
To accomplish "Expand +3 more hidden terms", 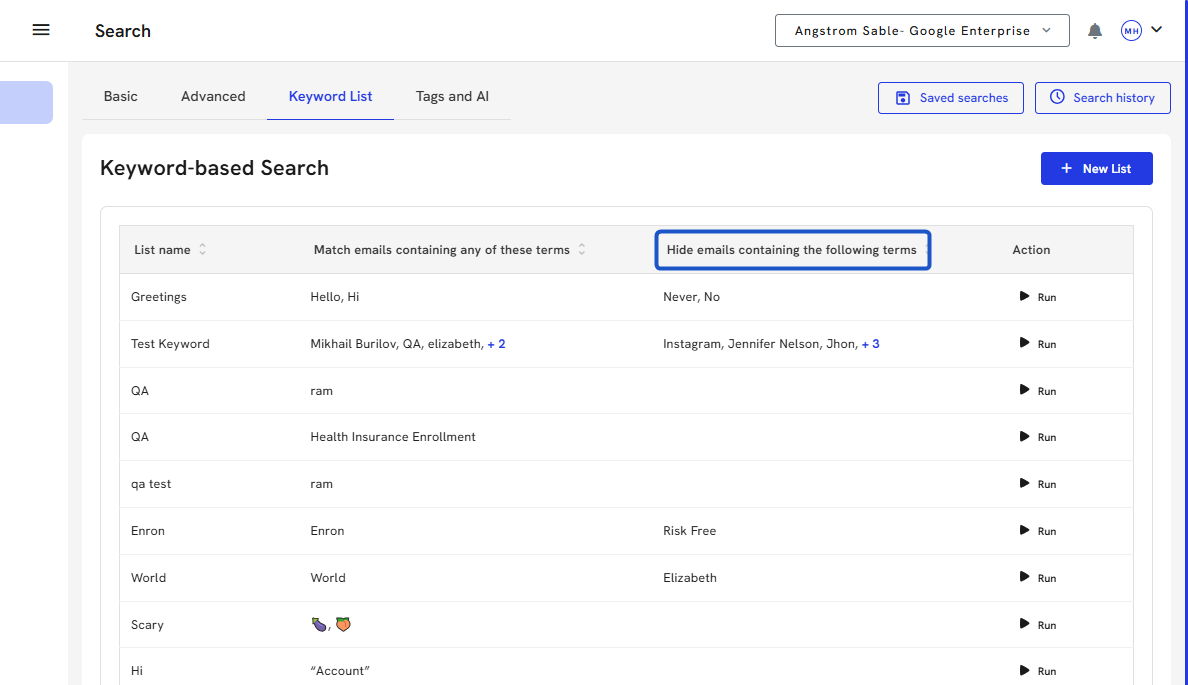I will 870,344.
